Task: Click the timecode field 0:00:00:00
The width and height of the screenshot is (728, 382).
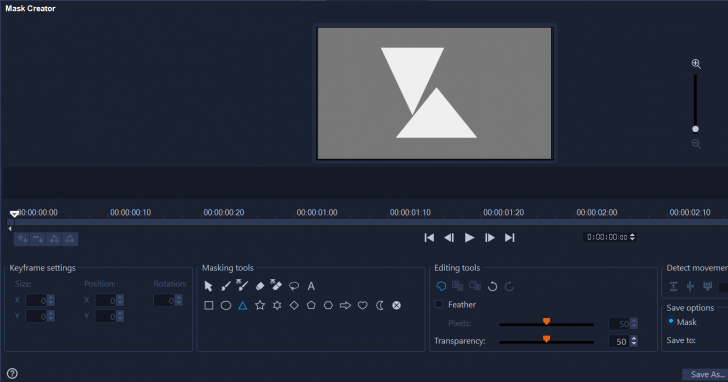Action: tap(606, 237)
